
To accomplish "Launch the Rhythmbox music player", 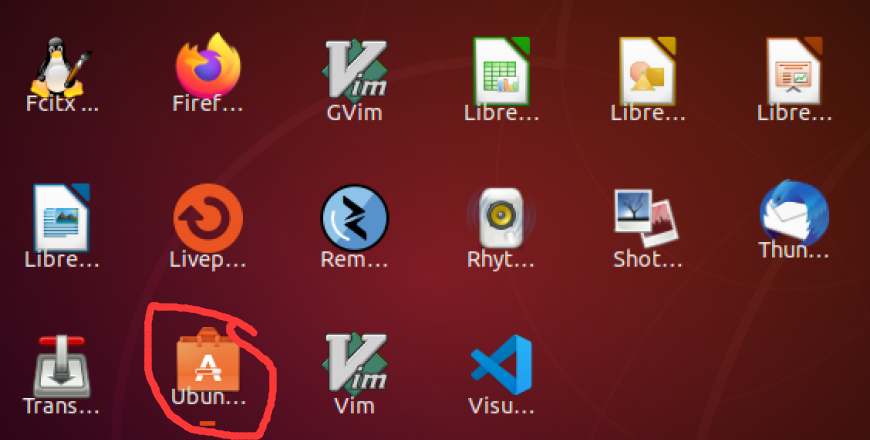I will (501, 218).
